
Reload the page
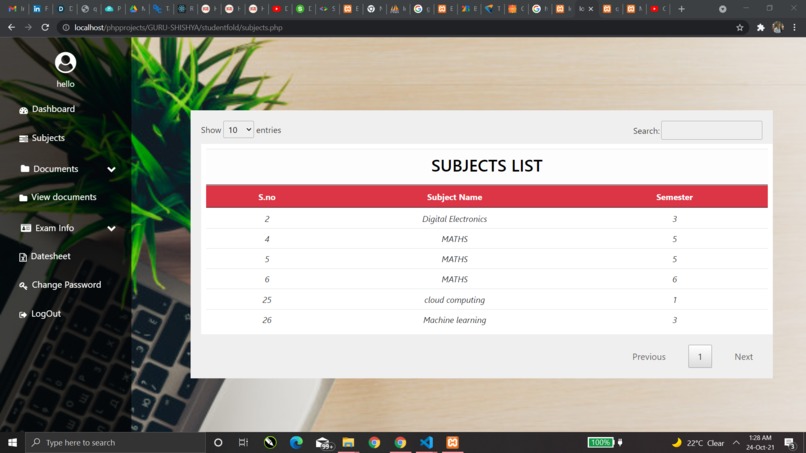pyautogui.click(x=45, y=27)
